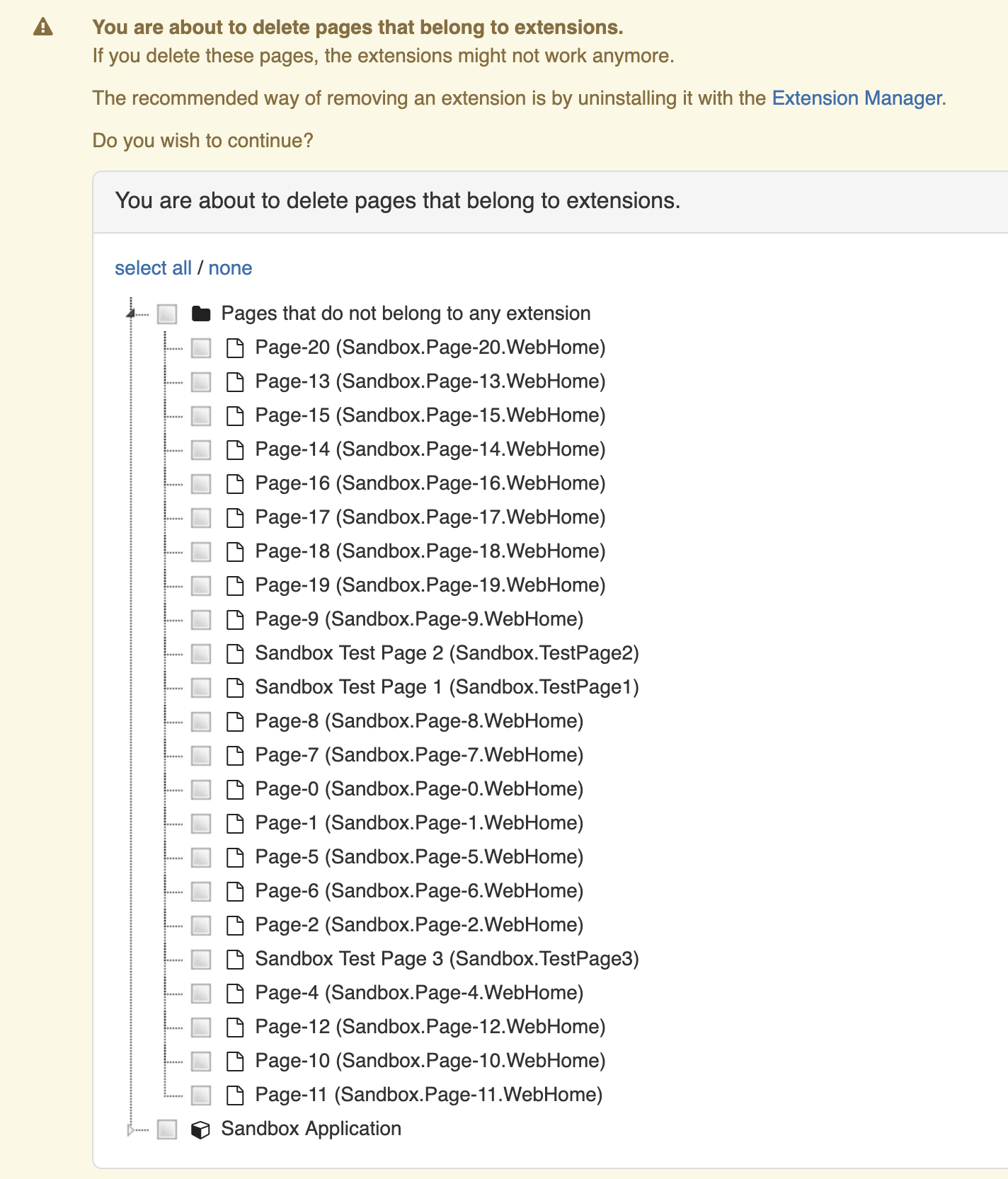This screenshot has width=1008, height=1179.
Task: Click the 'none' selection link
Action: pos(230,268)
